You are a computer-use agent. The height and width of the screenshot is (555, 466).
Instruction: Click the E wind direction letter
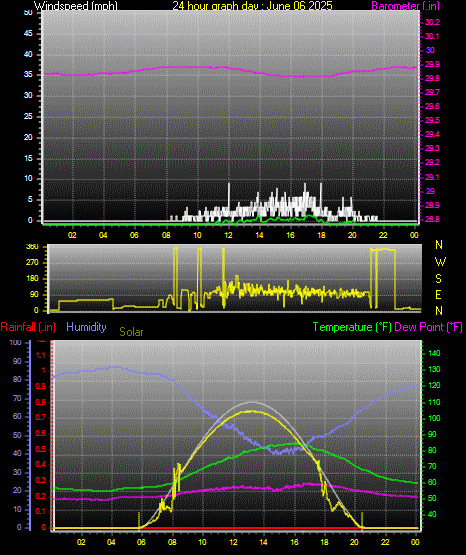(x=438, y=294)
